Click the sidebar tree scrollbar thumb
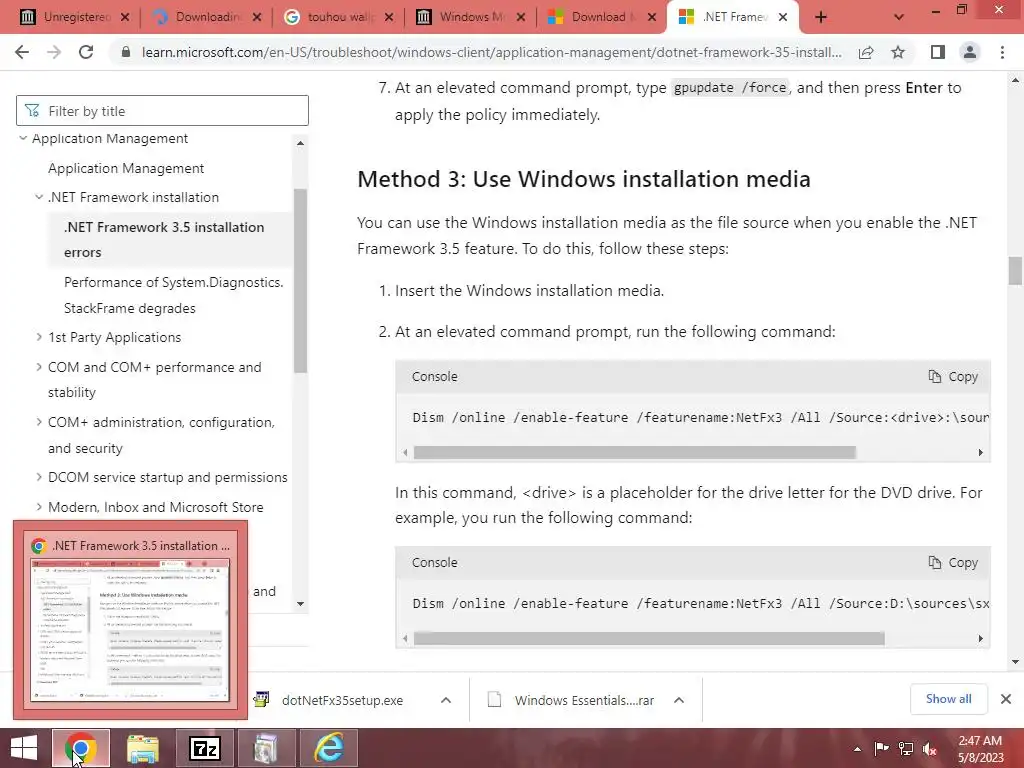This screenshot has height=768, width=1024. tap(300, 281)
